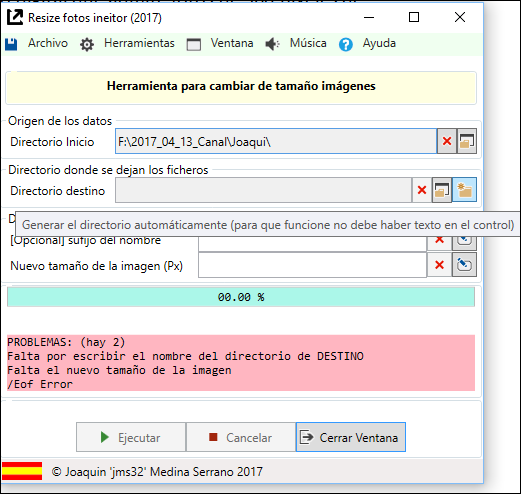Browse for the Directorio Inicio folder
Screen dimensions: 521x494
pos(467,141)
